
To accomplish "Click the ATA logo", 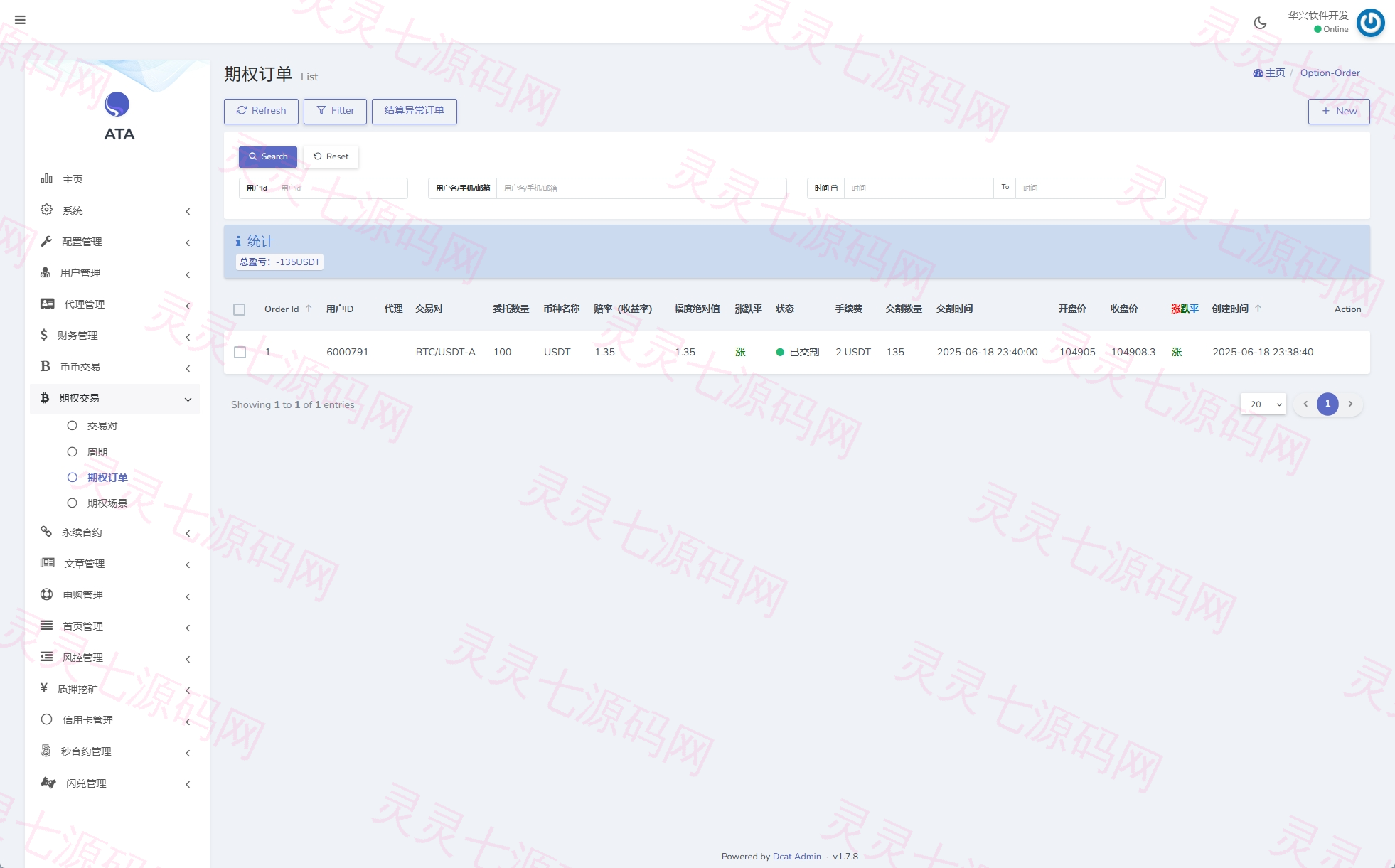I will click(x=118, y=116).
